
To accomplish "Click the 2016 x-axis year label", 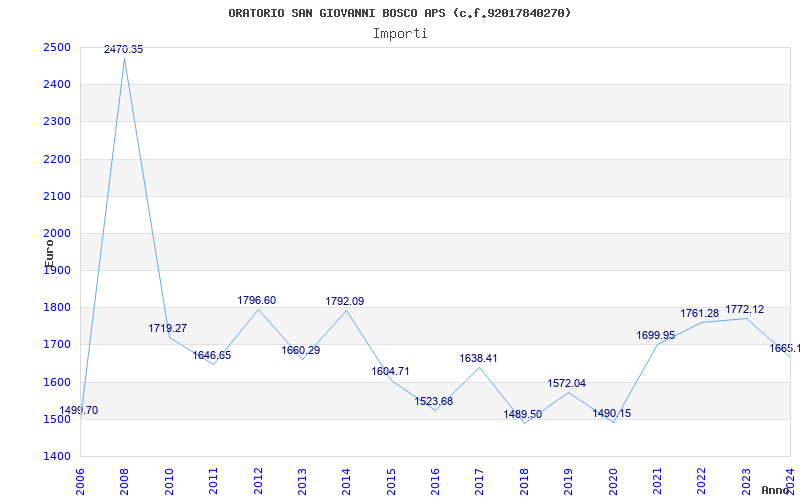I will [x=435, y=482].
